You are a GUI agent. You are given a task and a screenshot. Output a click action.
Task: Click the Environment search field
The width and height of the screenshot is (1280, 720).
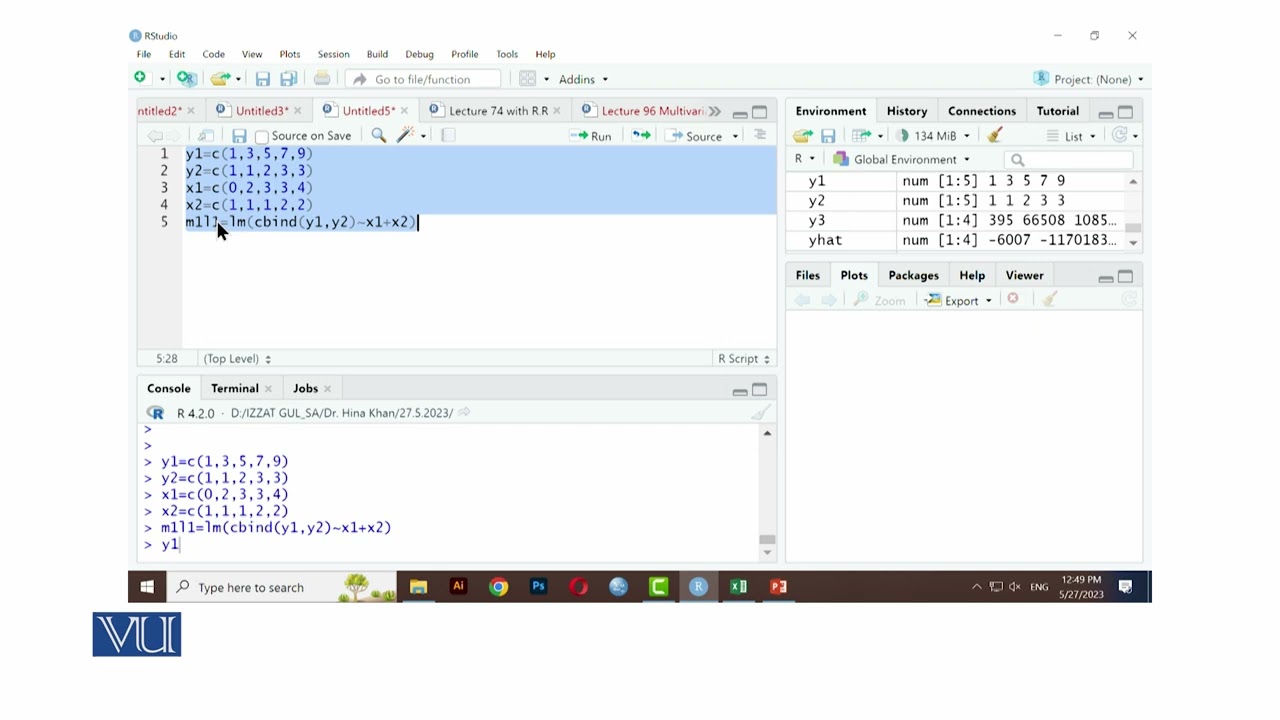click(1069, 160)
